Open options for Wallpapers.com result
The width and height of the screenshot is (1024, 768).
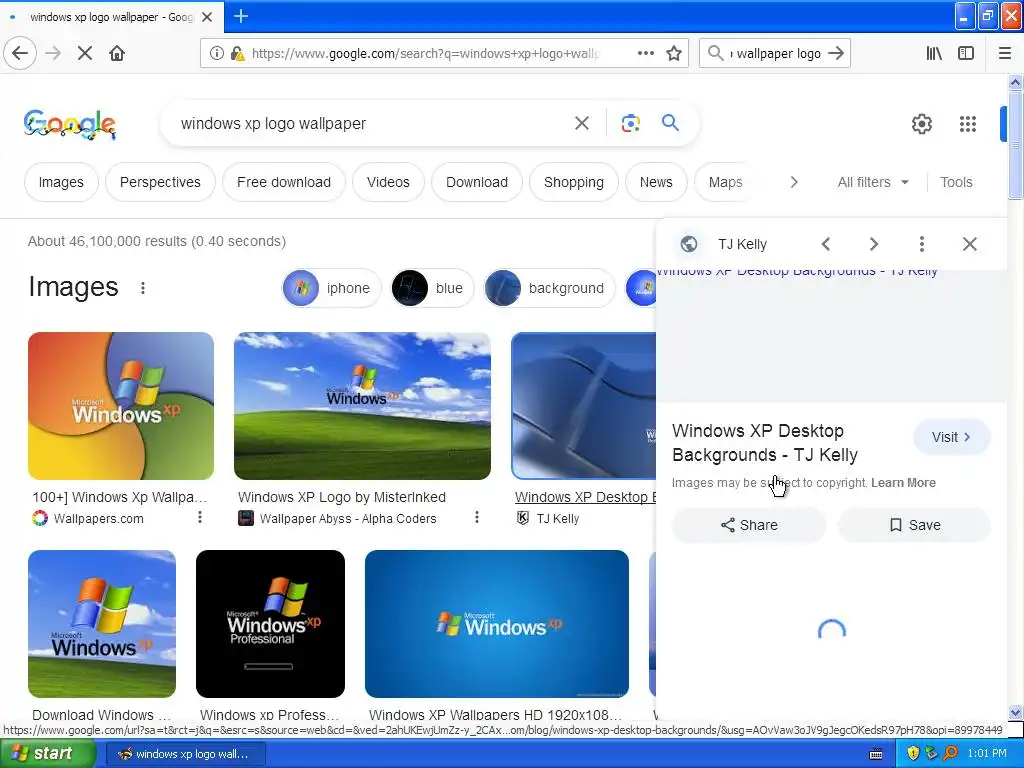[x=200, y=517]
